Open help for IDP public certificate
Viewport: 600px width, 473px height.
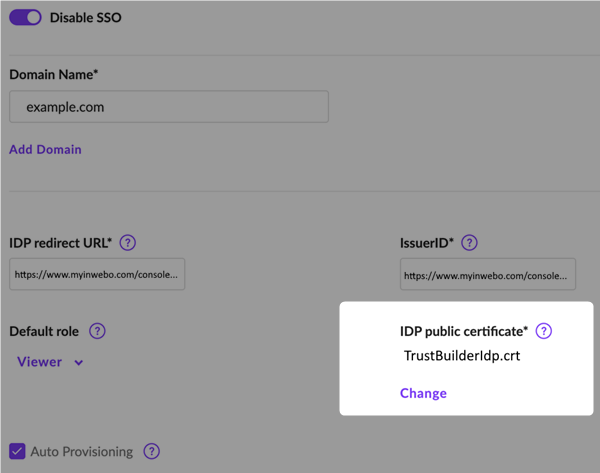click(544, 331)
